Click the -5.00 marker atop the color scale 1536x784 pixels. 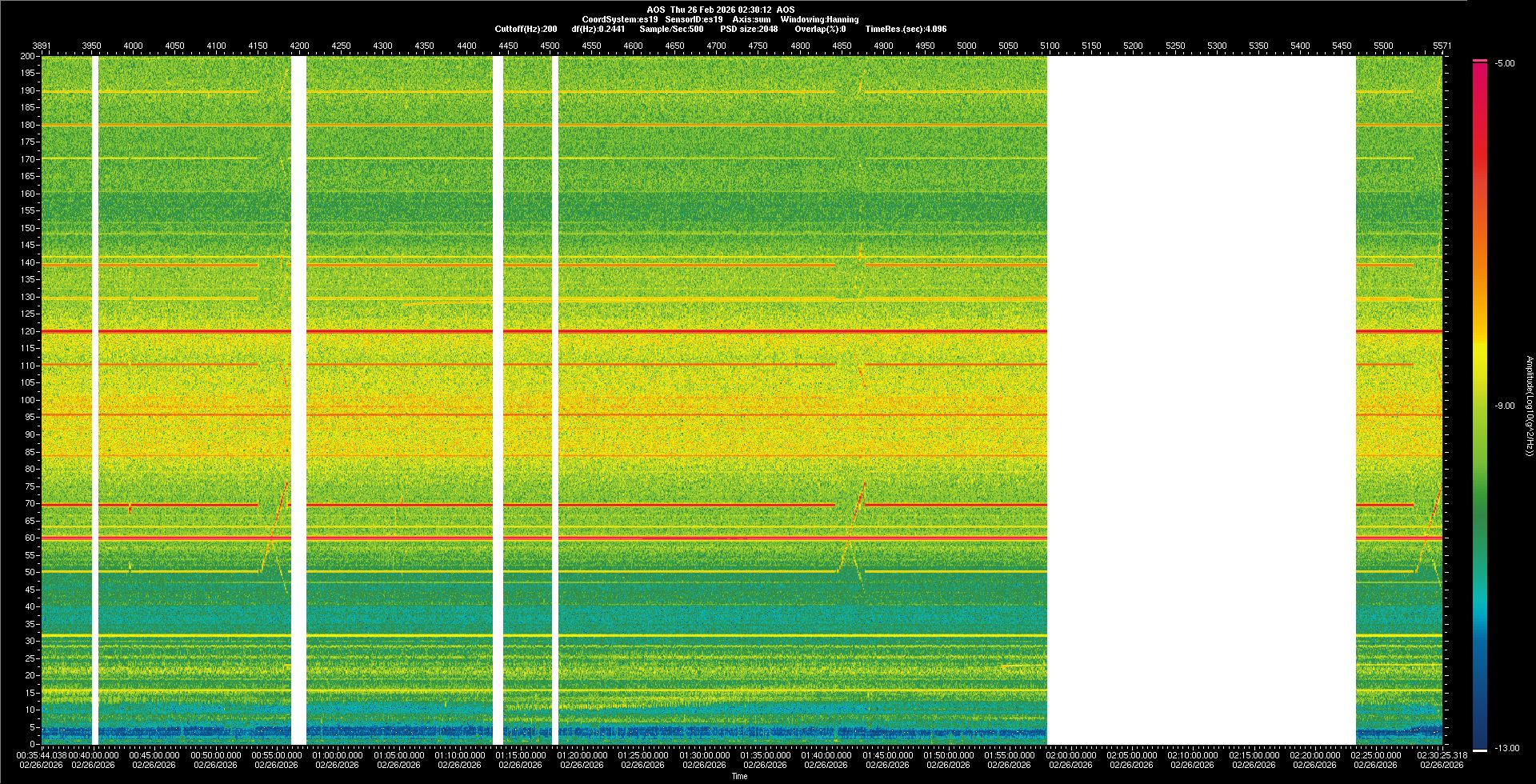click(1505, 63)
